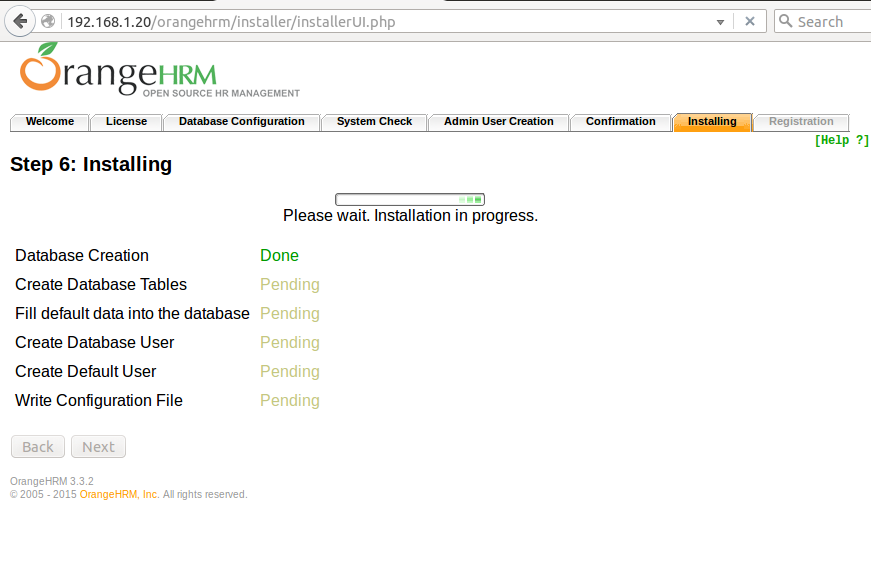Click the globe site identity icon
The image size is (871, 585).
click(48, 22)
